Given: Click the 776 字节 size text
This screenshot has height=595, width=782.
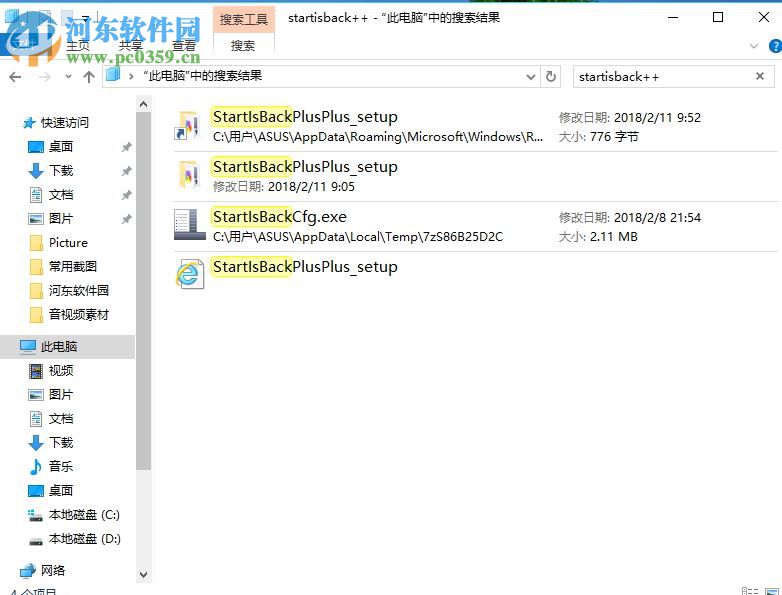Looking at the screenshot, I should (614, 137).
